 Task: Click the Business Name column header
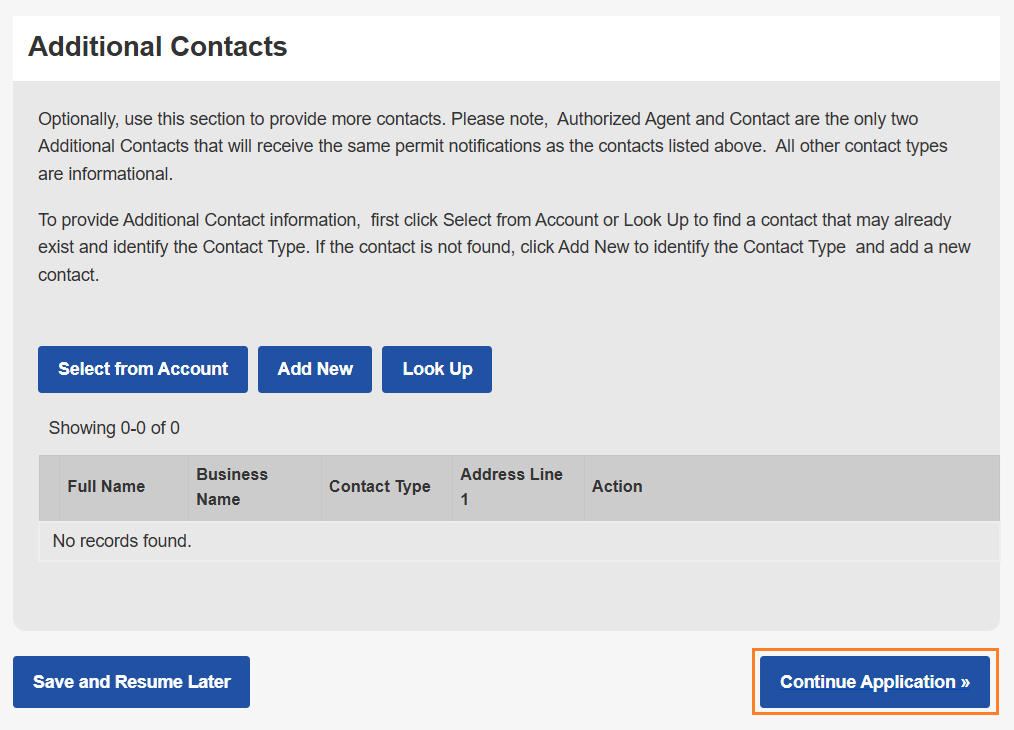[232, 487]
